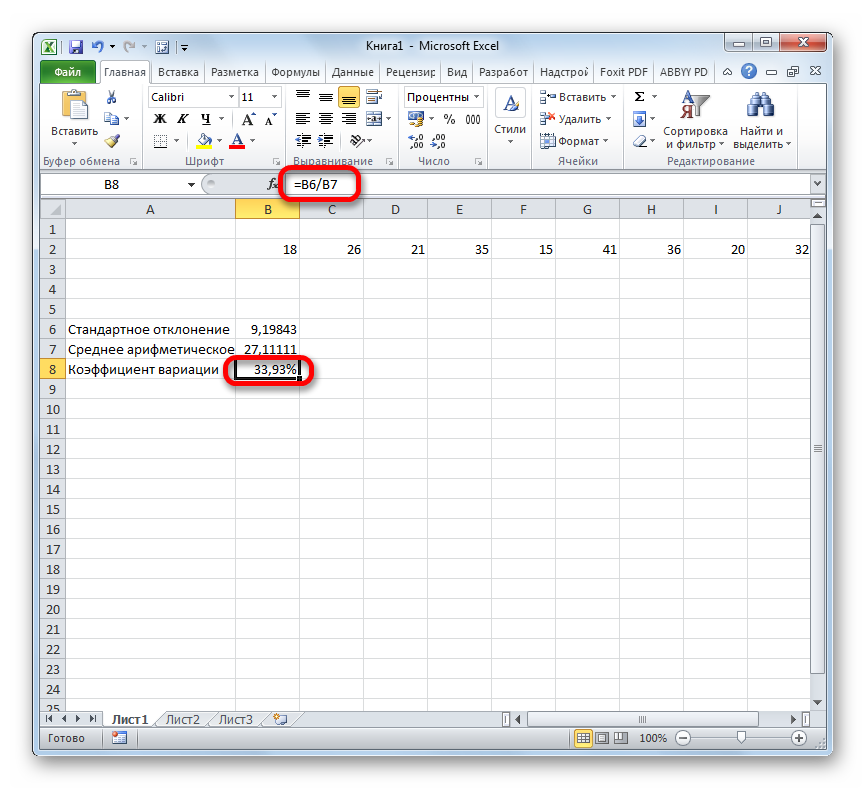The width and height of the screenshot is (866, 789).
Task: Click the zoom slider handle
Action: pos(741,738)
